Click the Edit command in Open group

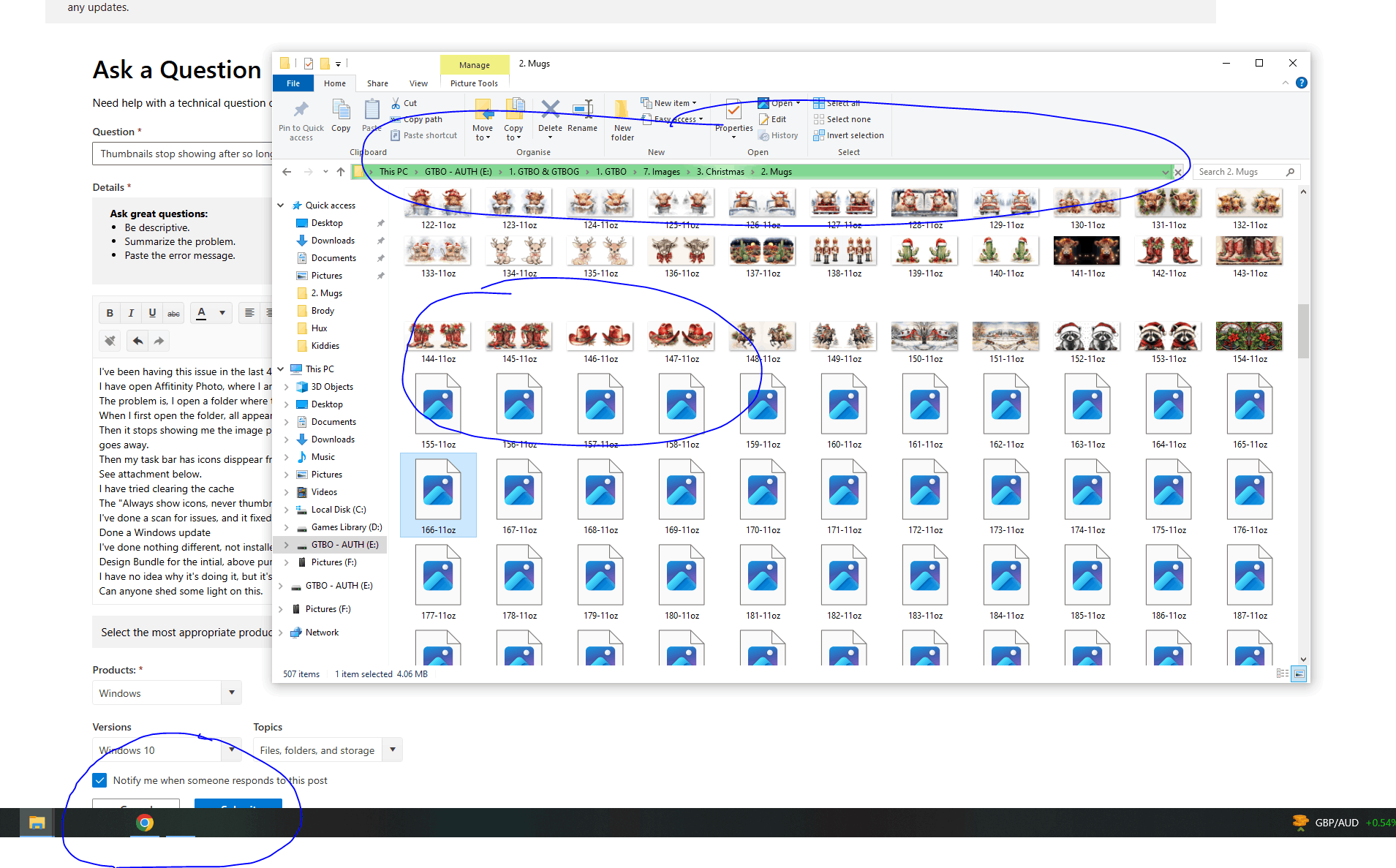pos(773,119)
